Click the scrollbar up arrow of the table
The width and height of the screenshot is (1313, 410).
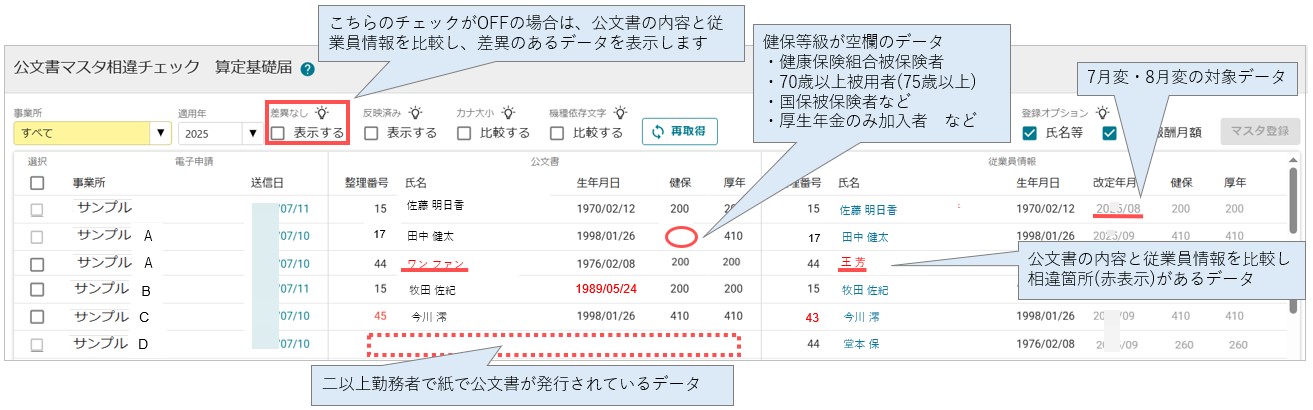[1295, 161]
